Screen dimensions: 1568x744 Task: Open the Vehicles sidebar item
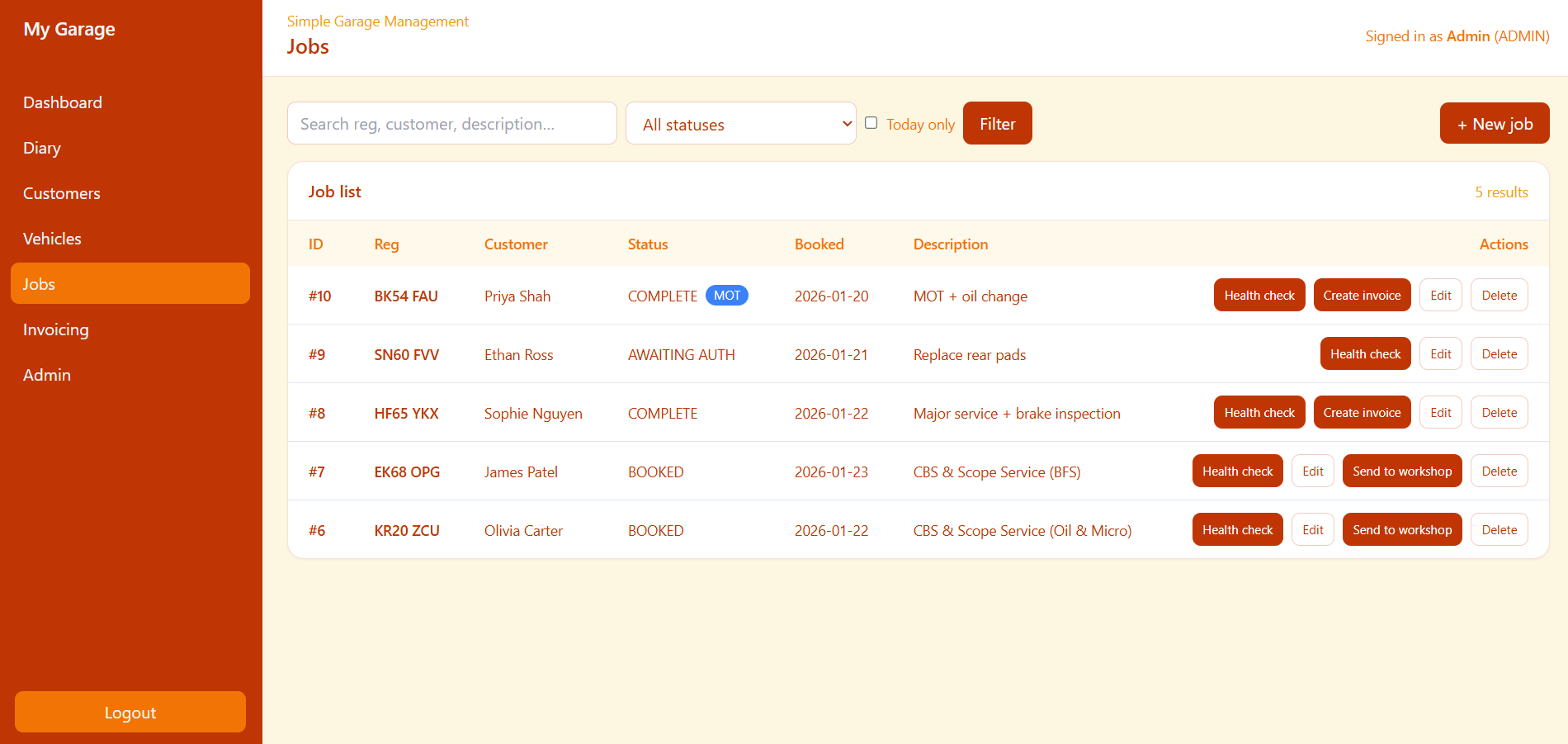(52, 239)
